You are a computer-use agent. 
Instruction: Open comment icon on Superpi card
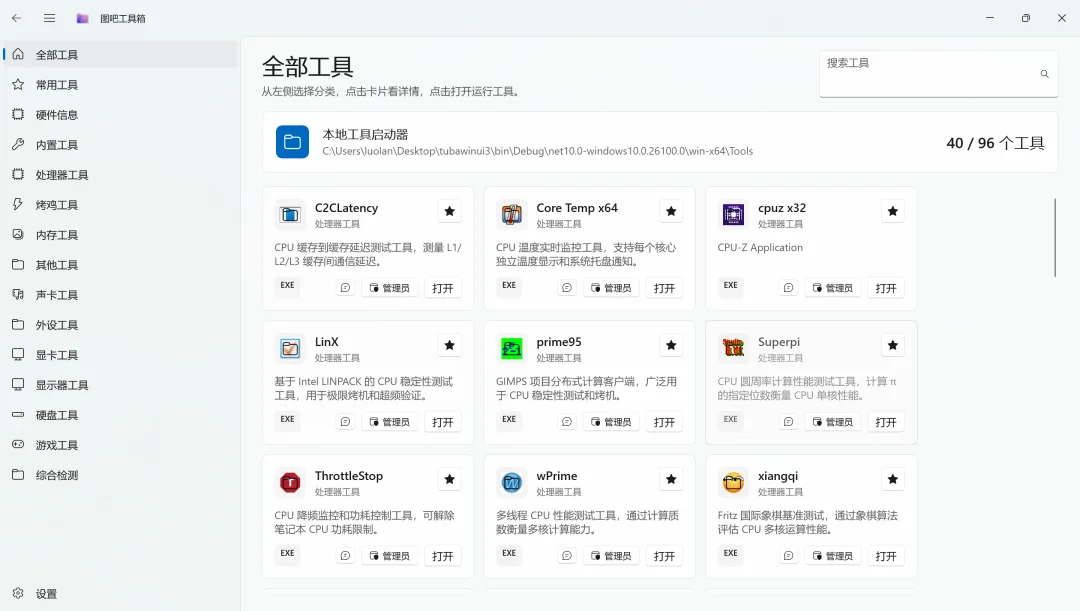(789, 422)
